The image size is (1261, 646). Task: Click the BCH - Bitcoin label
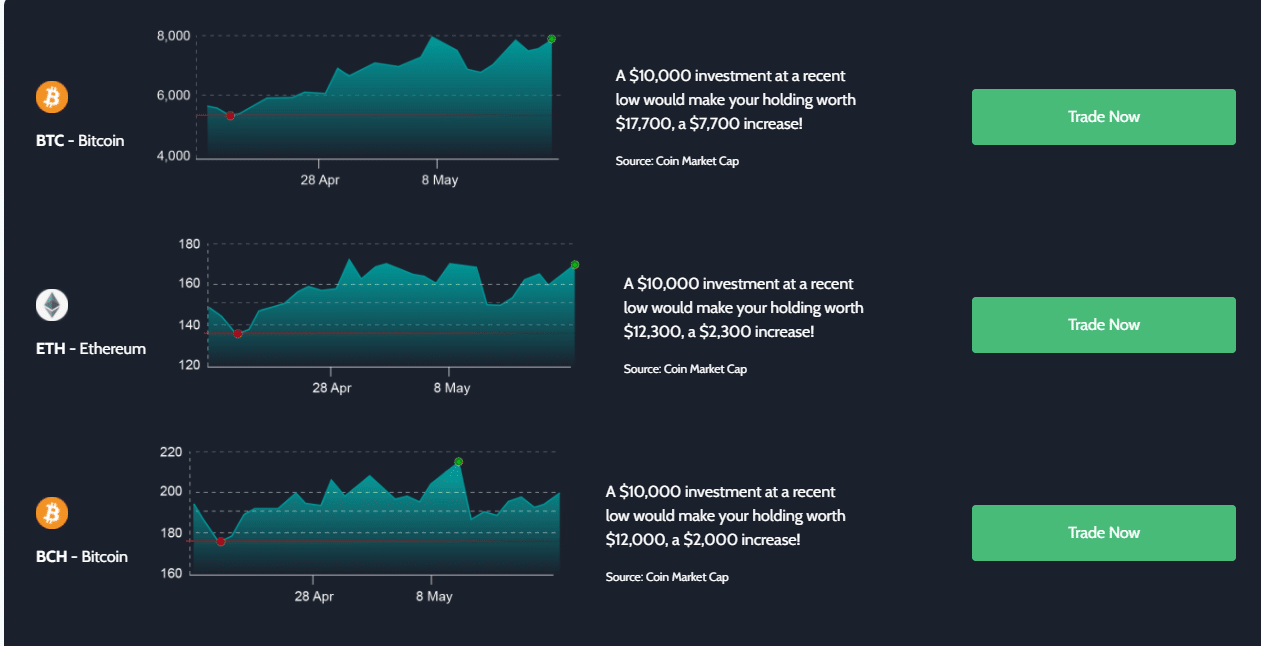coord(82,557)
